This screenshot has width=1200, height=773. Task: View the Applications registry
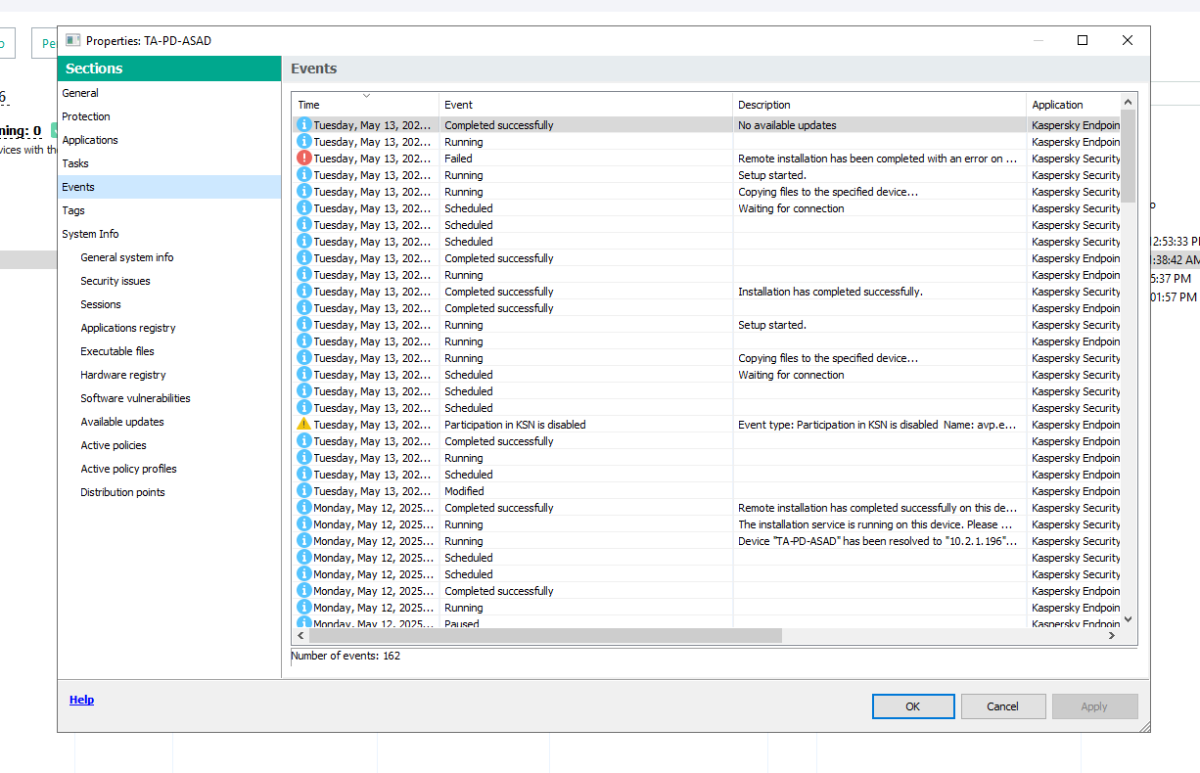click(x=128, y=328)
